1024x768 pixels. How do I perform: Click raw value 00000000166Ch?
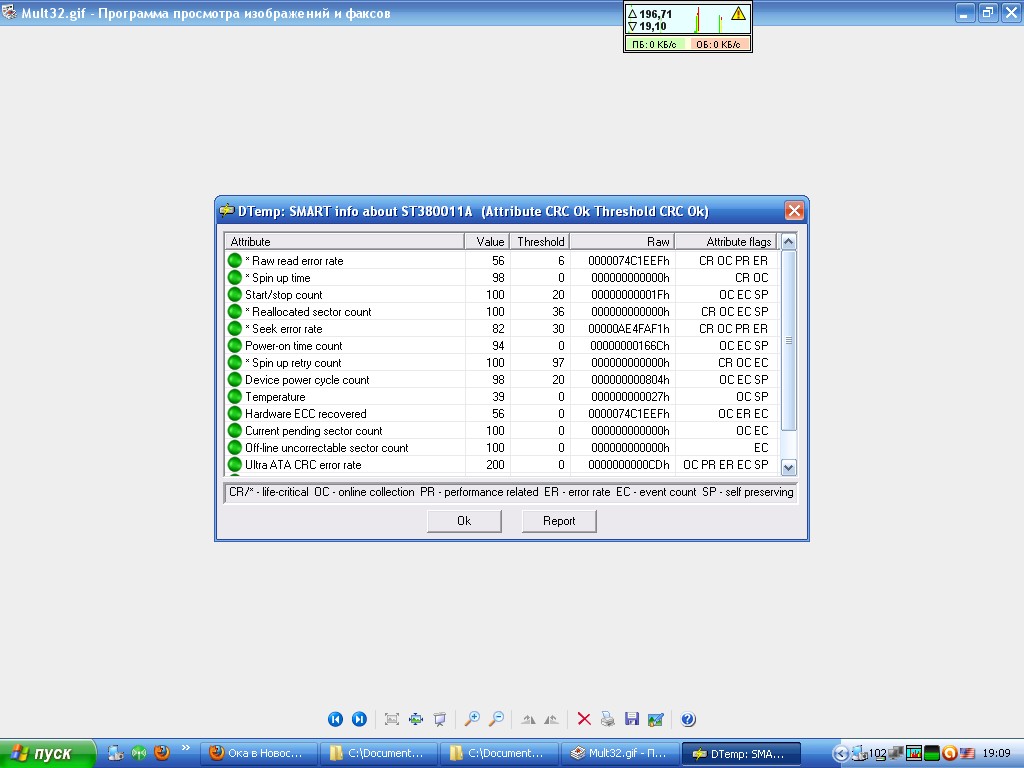tap(630, 345)
